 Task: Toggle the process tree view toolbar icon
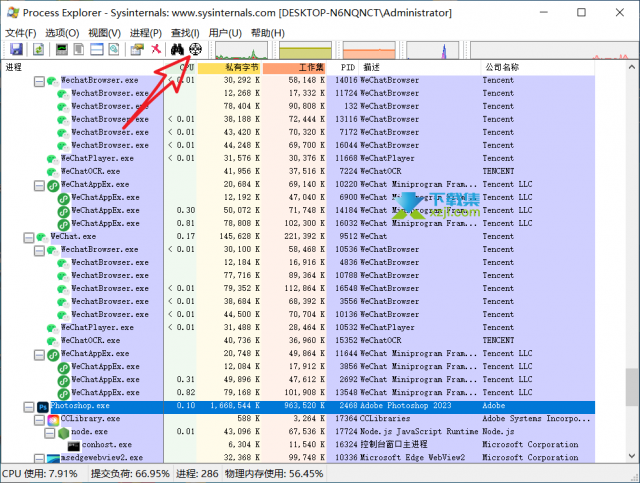tap(78, 49)
